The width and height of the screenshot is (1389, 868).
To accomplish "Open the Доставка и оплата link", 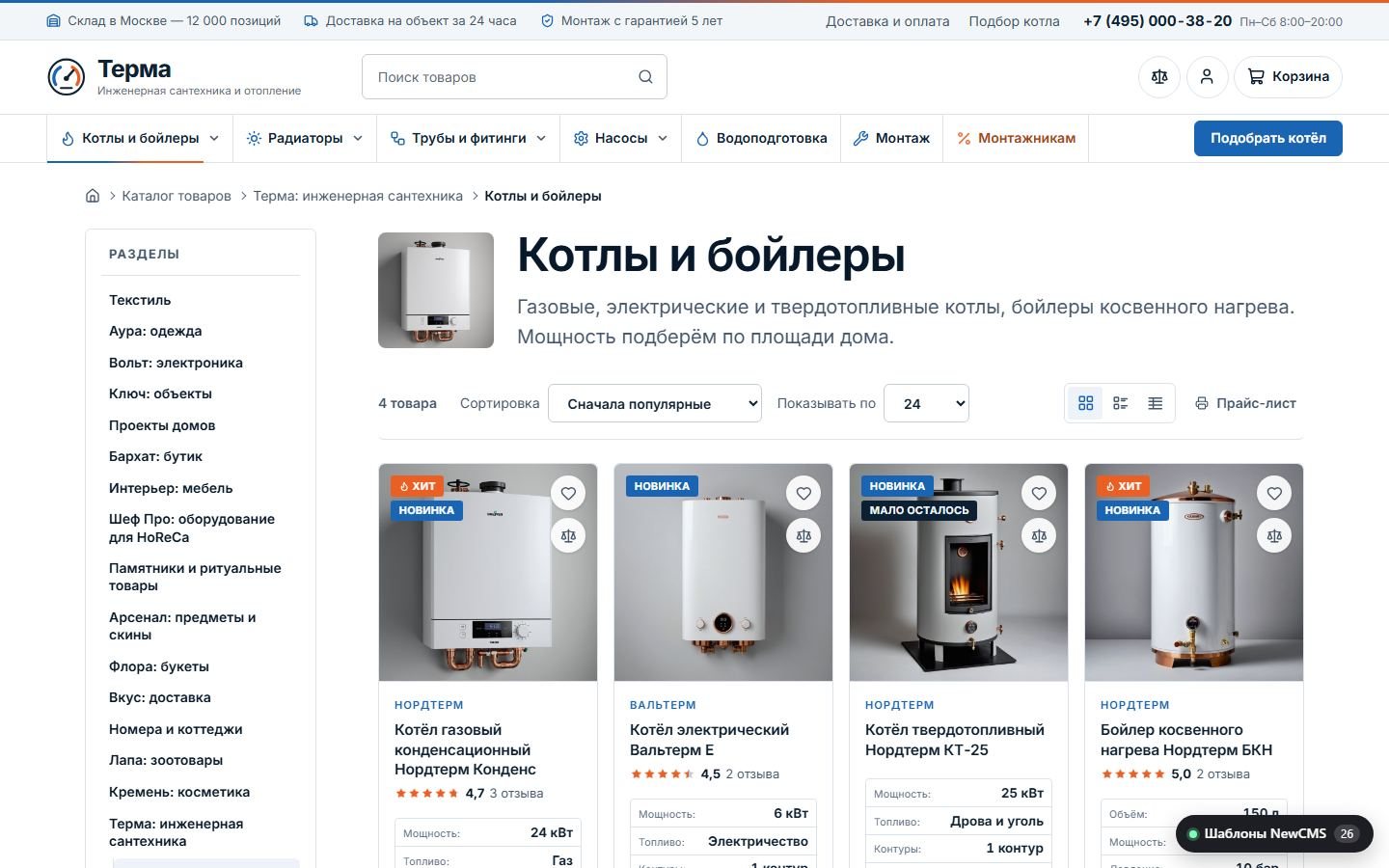I will point(887,21).
